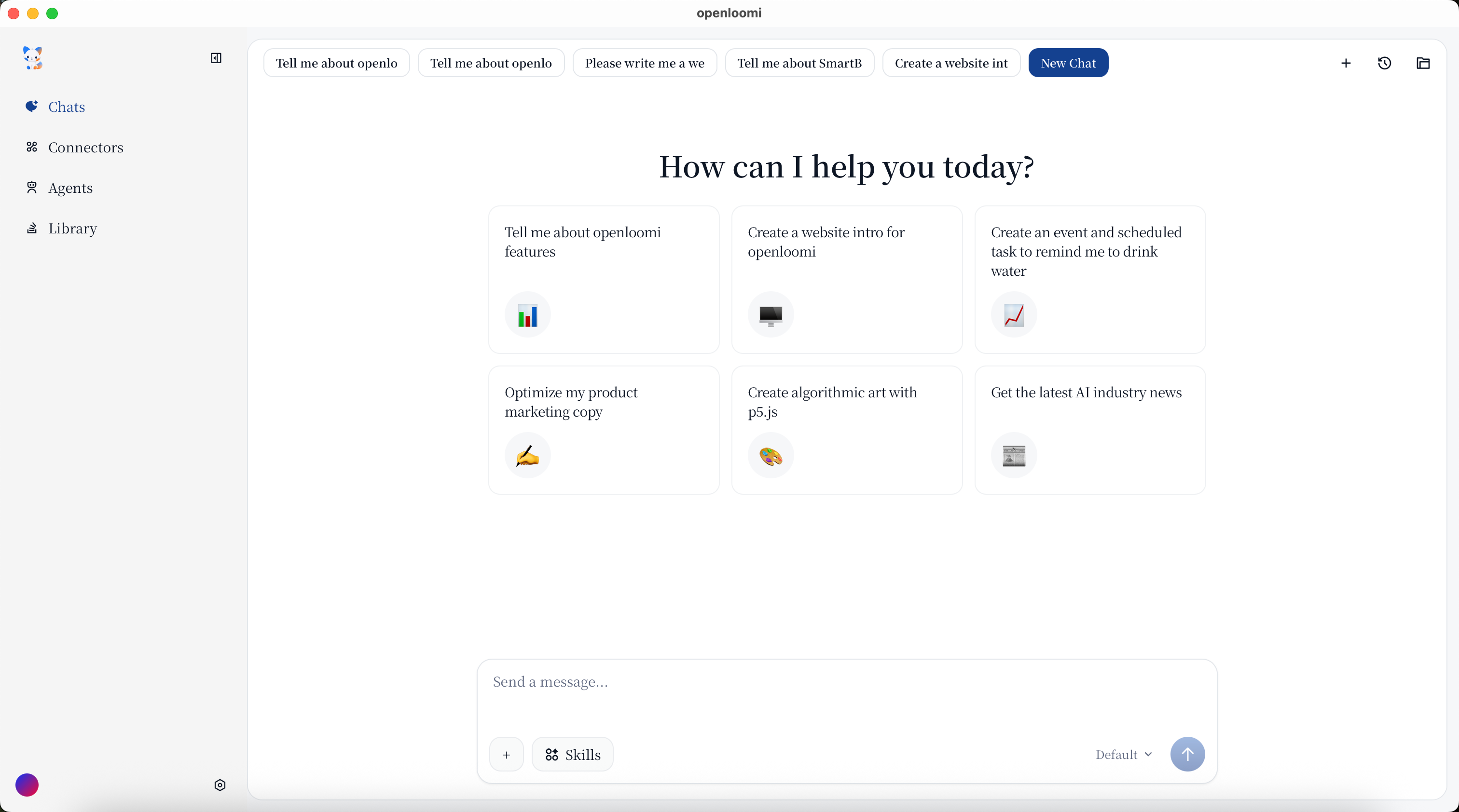Switch to the "Please write me a we" tab
1459x812 pixels.
click(x=645, y=63)
